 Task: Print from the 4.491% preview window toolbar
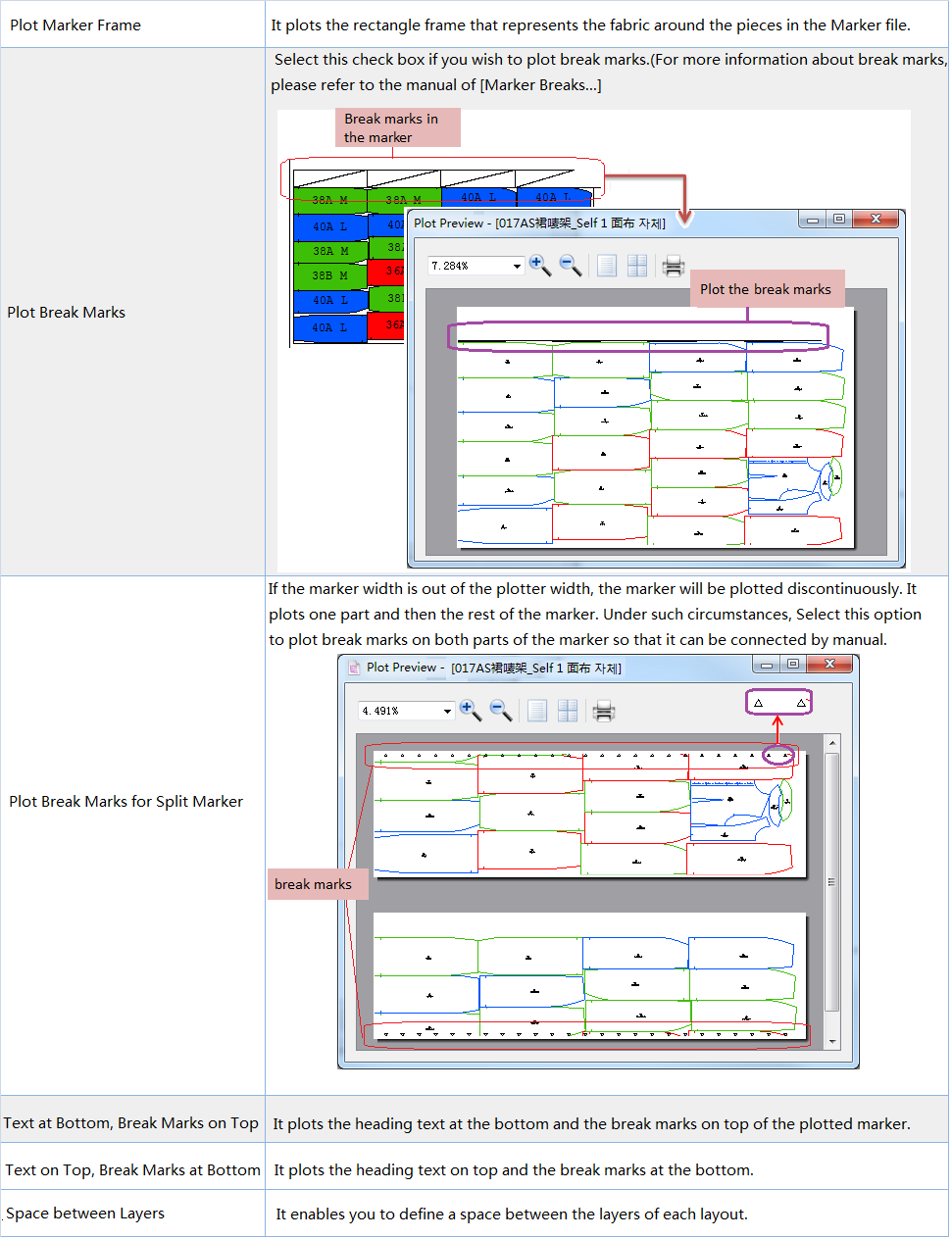[x=604, y=711]
